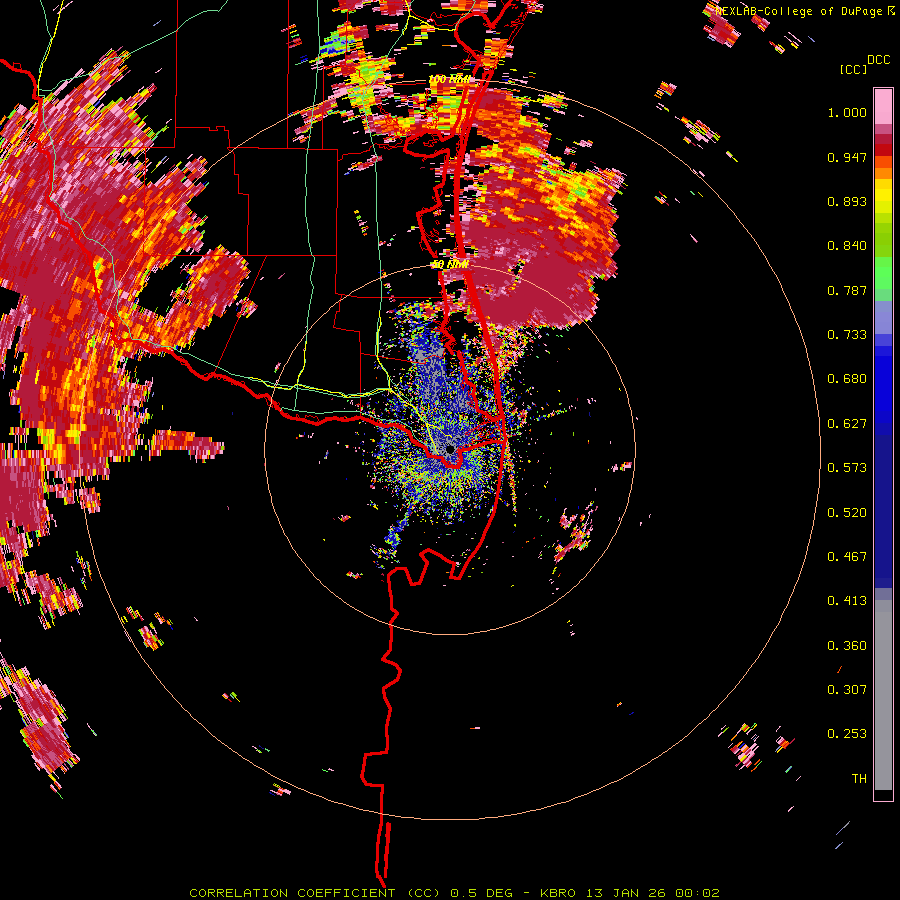Select the 0.253 scale value
Screen dimensions: 900x900
[847, 734]
